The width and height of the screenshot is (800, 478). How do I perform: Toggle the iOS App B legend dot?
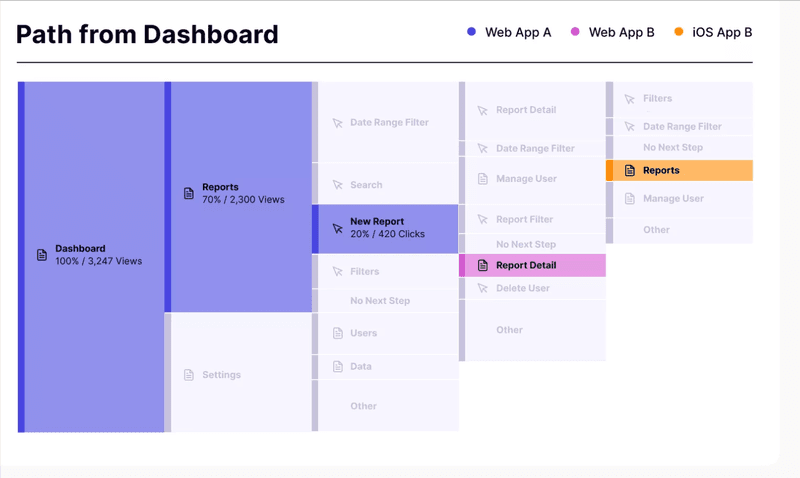[x=679, y=32]
